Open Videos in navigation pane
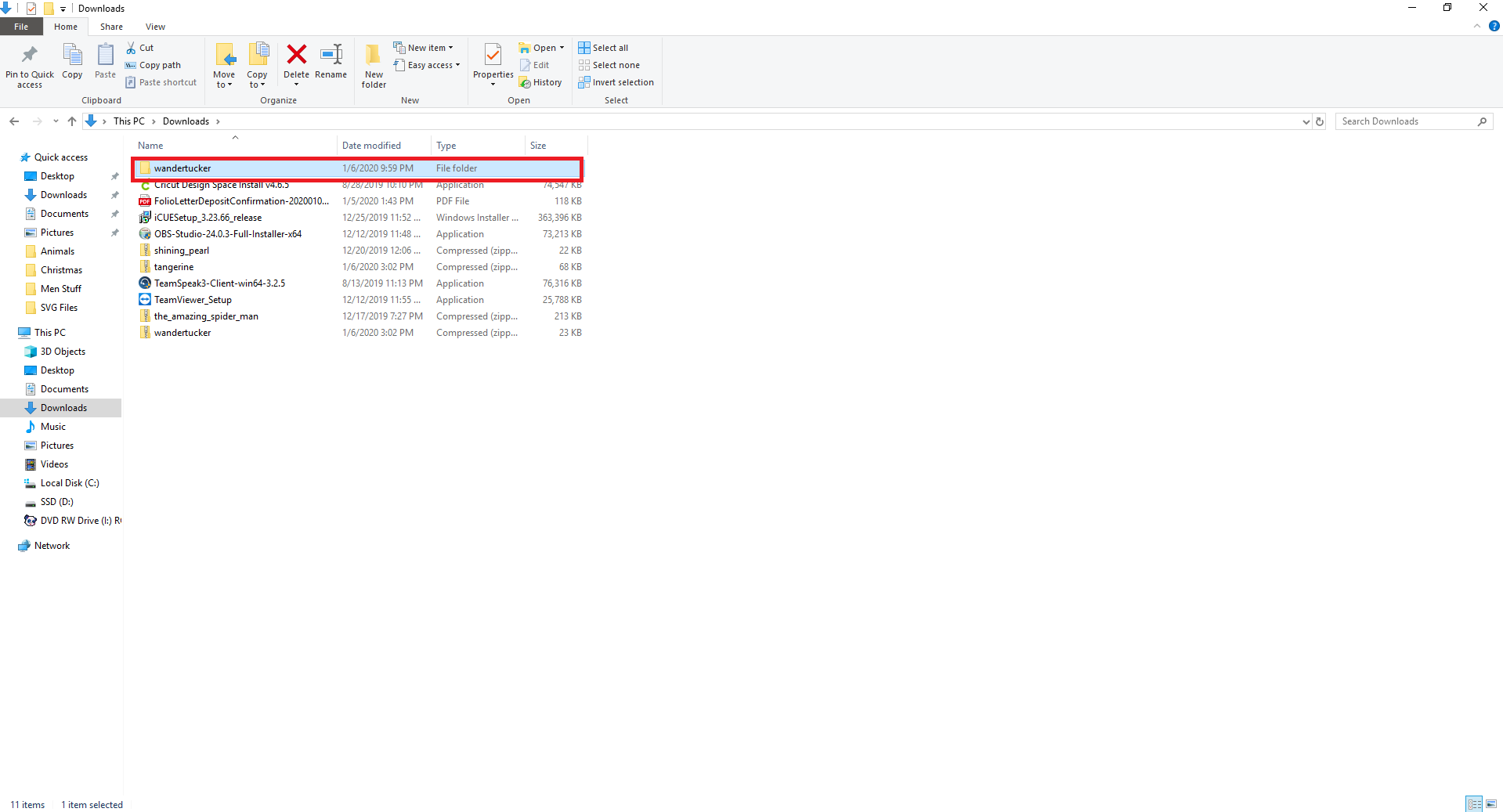This screenshot has height=812, width=1503. pyautogui.click(x=54, y=464)
